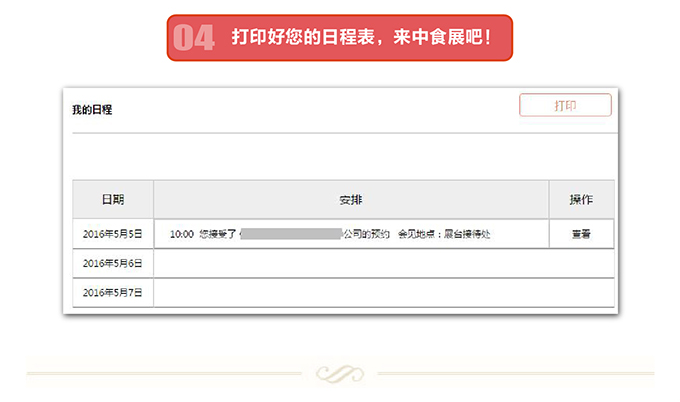
Task: Click the 04 step number graphic
Action: 194,38
